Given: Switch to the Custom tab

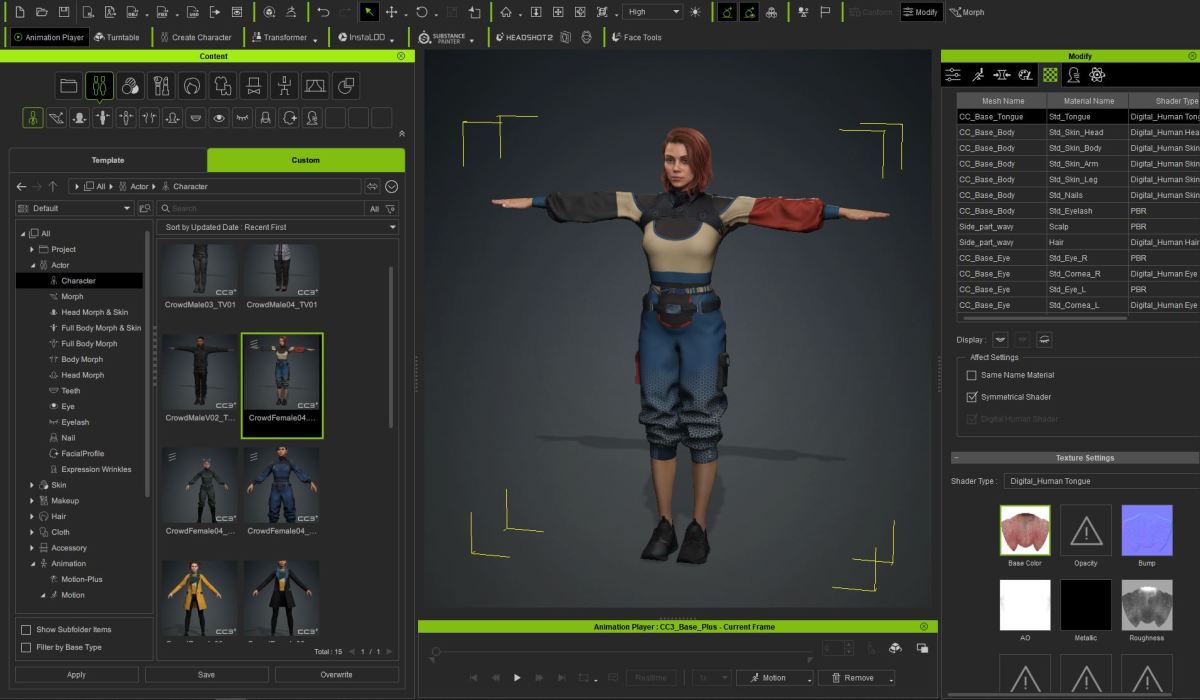Looking at the screenshot, I should pos(306,160).
